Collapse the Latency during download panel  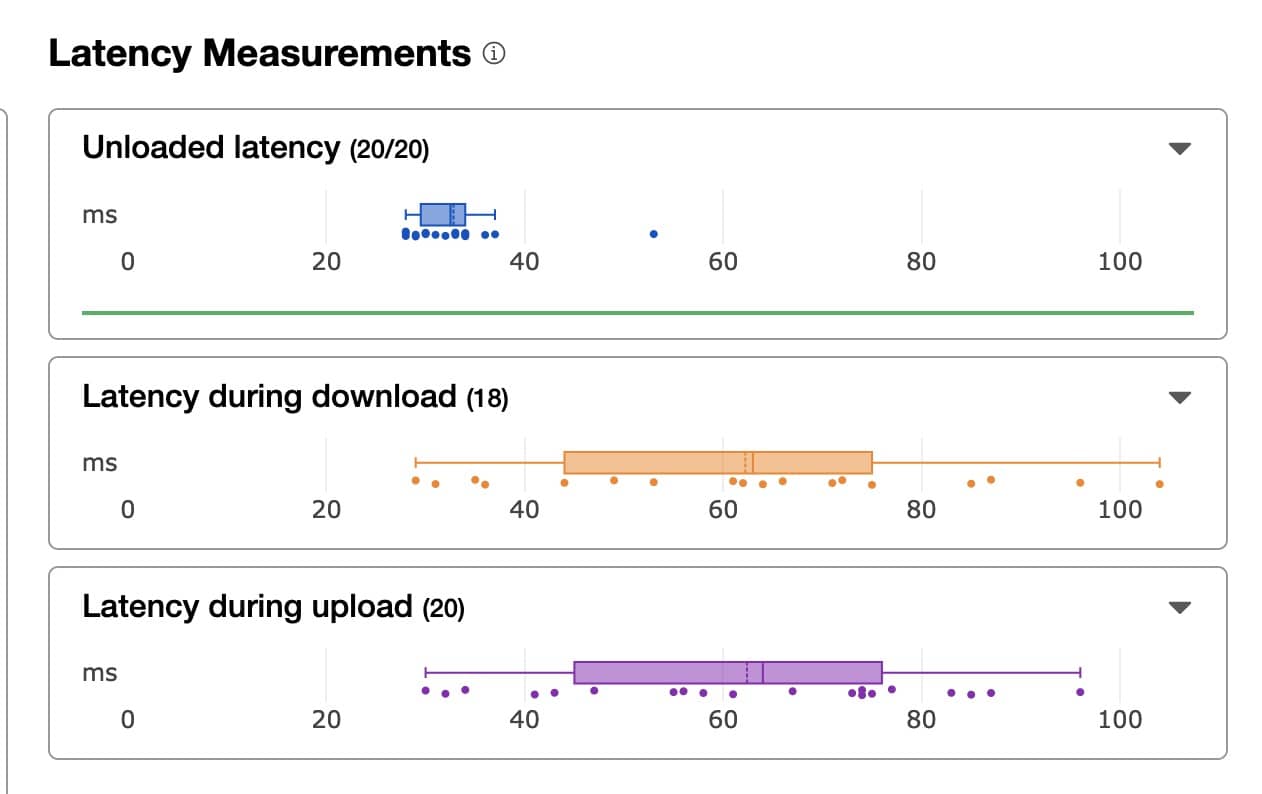pyautogui.click(x=1180, y=397)
